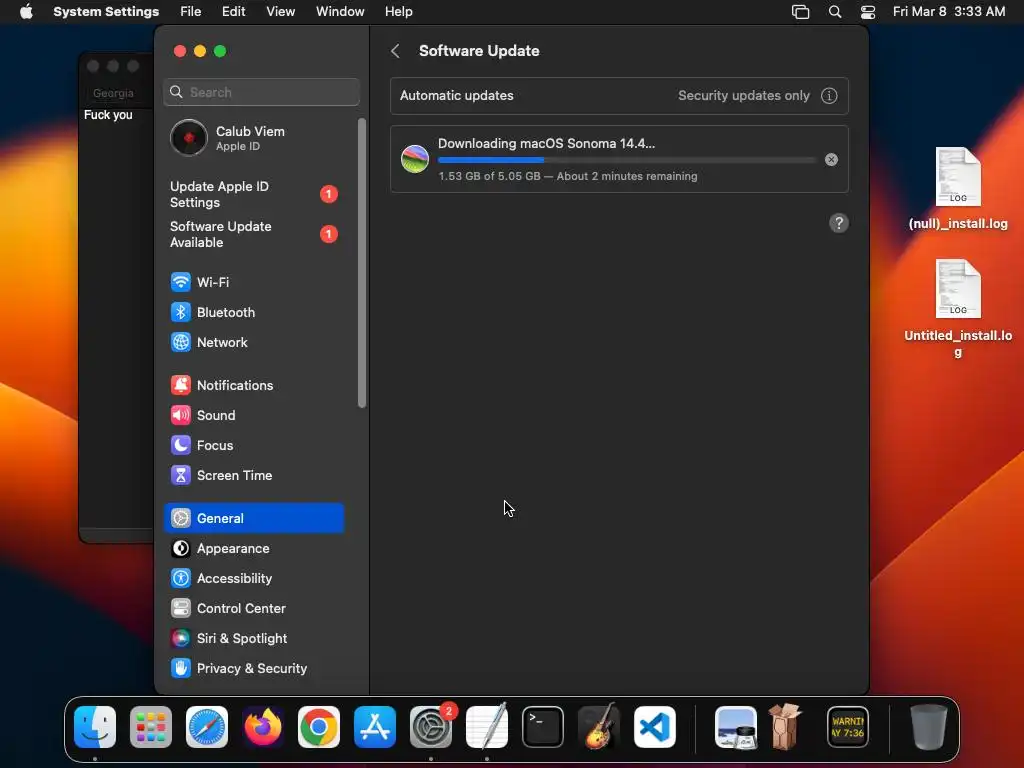Open Console app in the Dock
Viewport: 1024px width, 768px height.
point(848,727)
